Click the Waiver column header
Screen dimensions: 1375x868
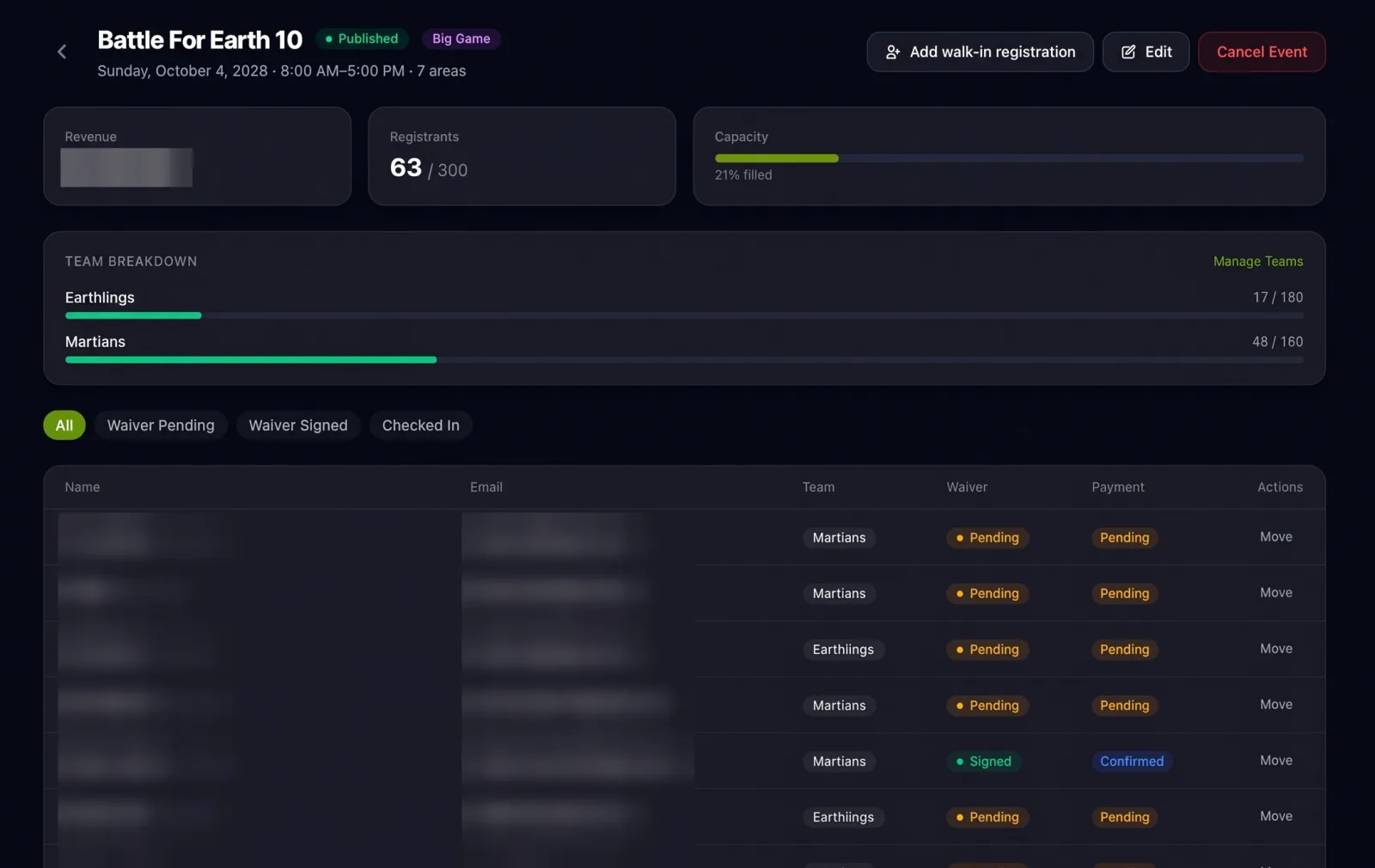967,487
